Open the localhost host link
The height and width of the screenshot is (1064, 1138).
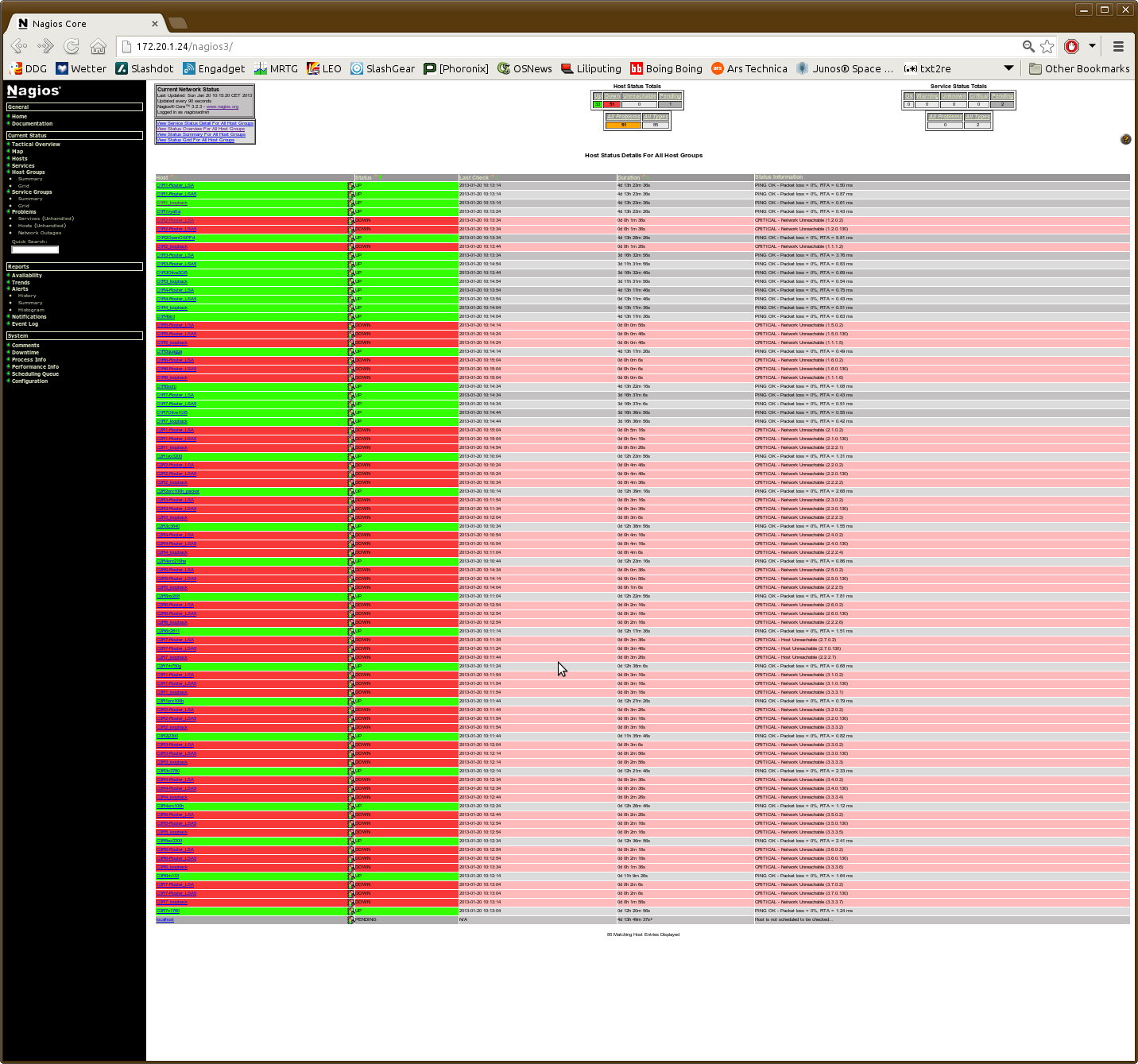[165, 919]
